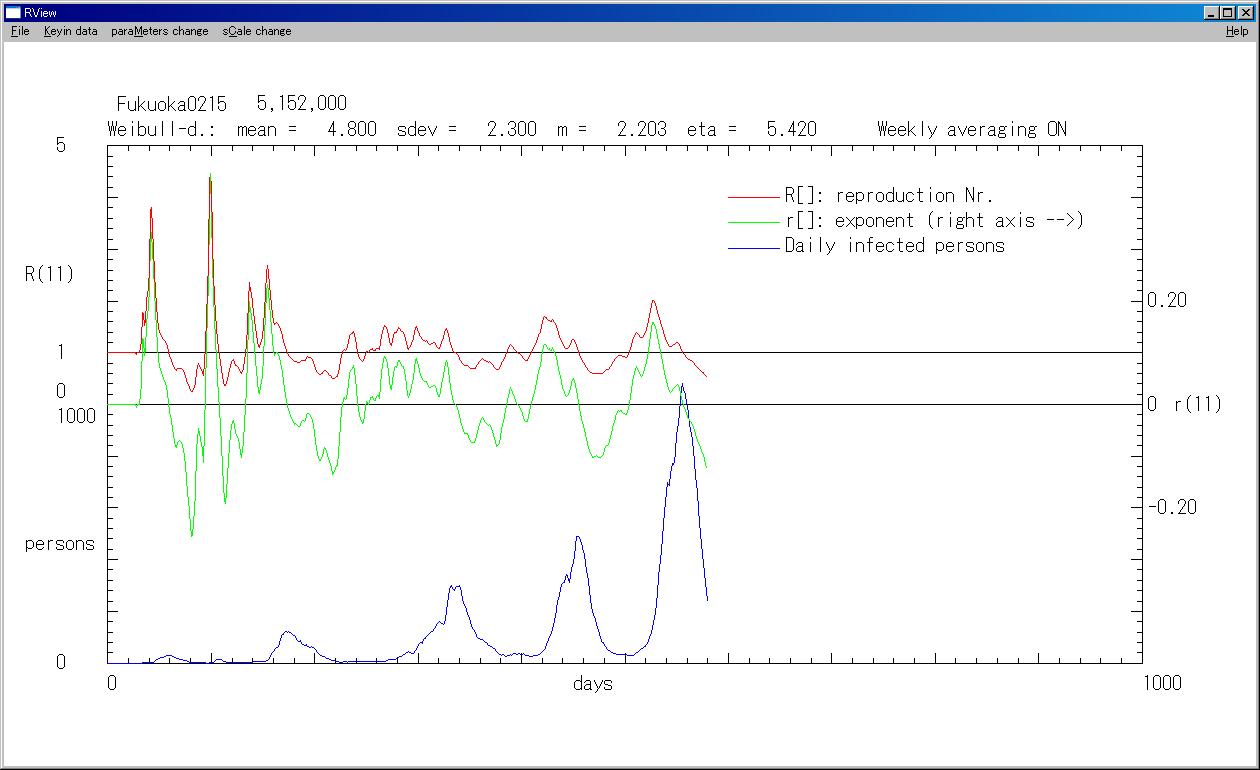Click green legend line for r[] exponent

[x=753, y=222]
